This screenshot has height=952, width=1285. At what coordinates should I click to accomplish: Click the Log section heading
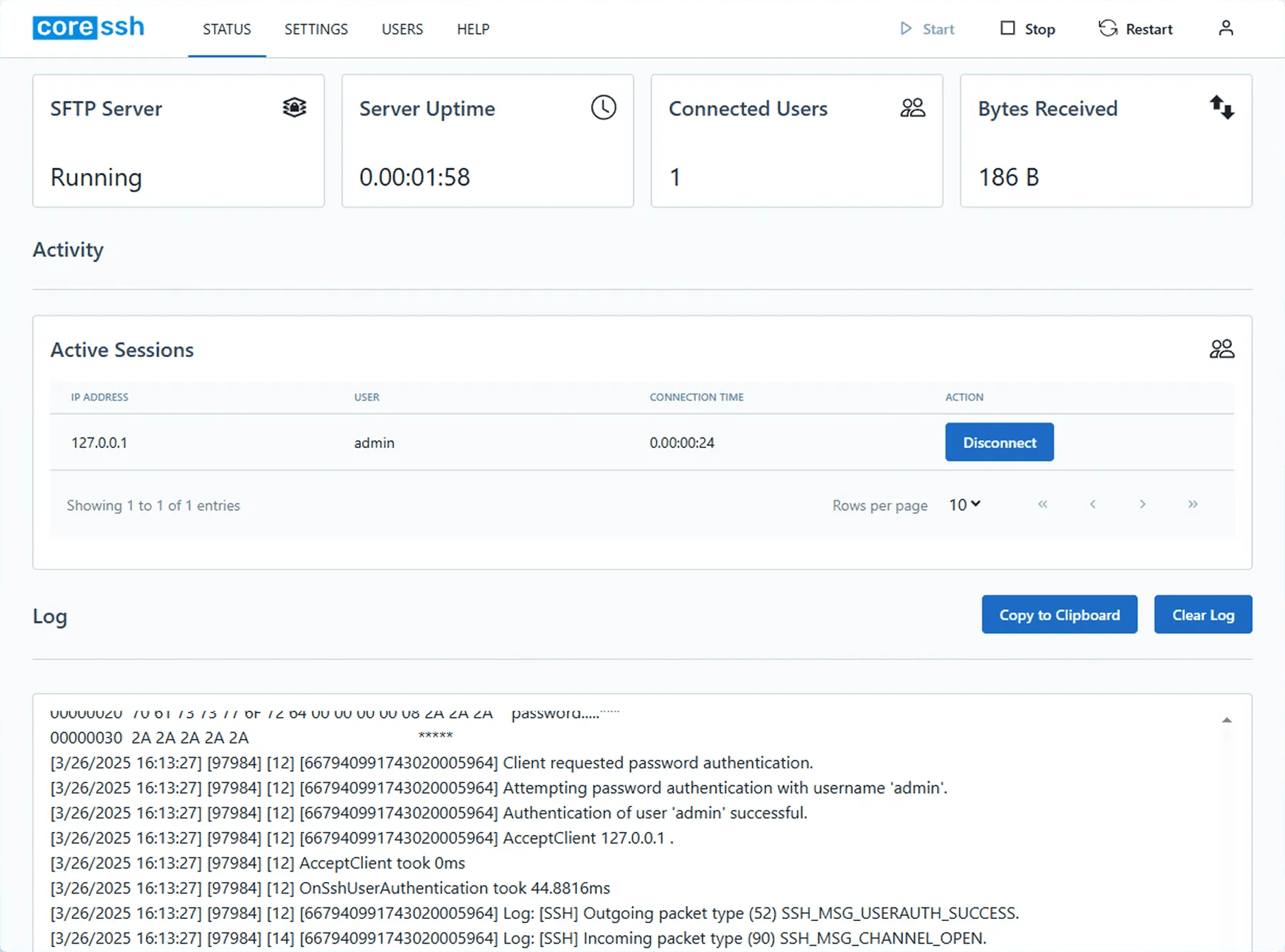click(49, 616)
